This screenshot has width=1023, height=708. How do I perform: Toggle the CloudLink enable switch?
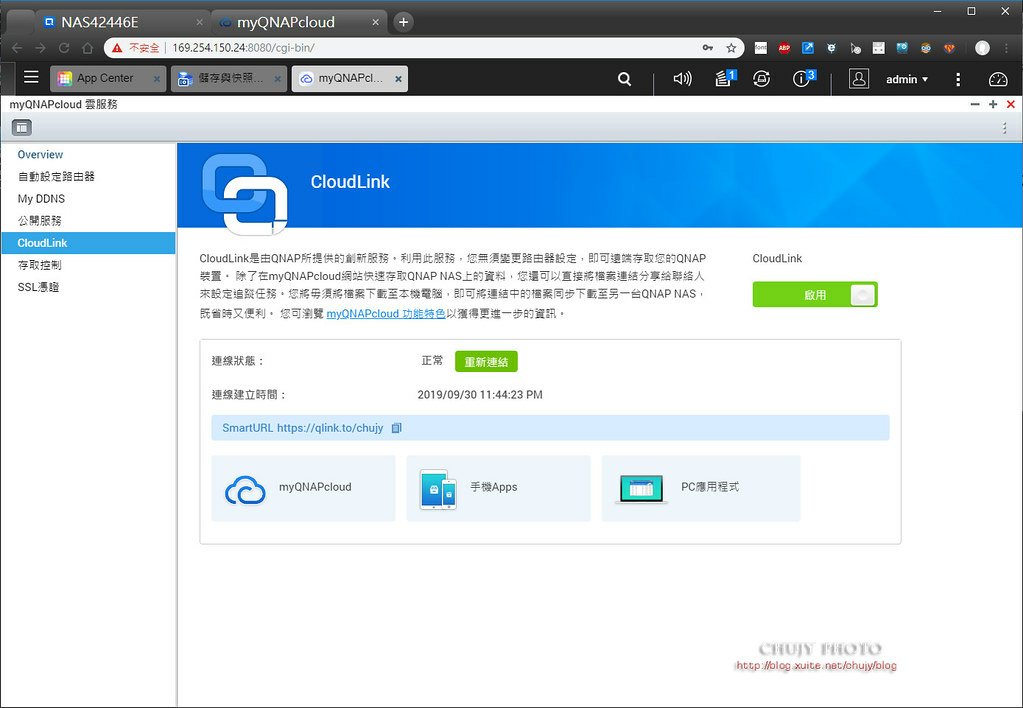coord(815,294)
